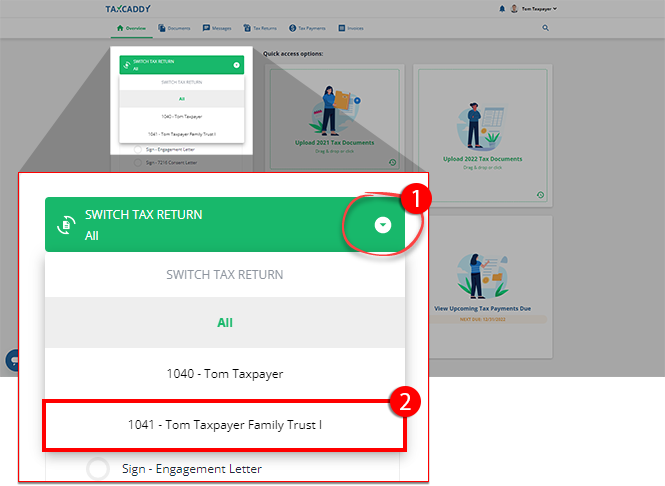Click the Upcoming Tax Payments illustration
Screen dimensions: 665x486
pos(482,276)
